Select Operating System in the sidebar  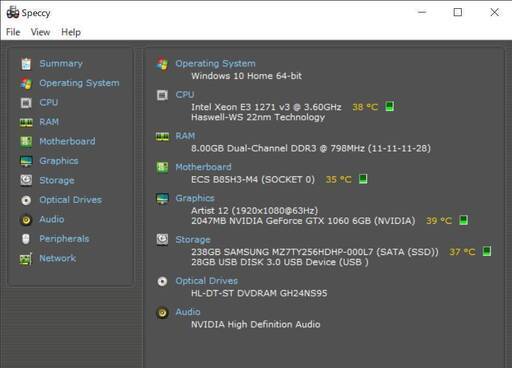(x=79, y=83)
